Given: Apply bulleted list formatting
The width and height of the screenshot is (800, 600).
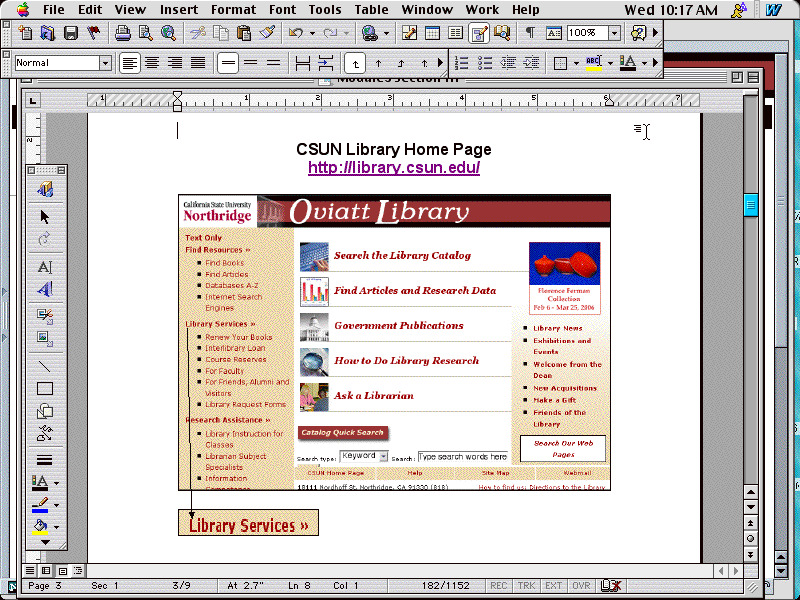Looking at the screenshot, I should point(485,63).
